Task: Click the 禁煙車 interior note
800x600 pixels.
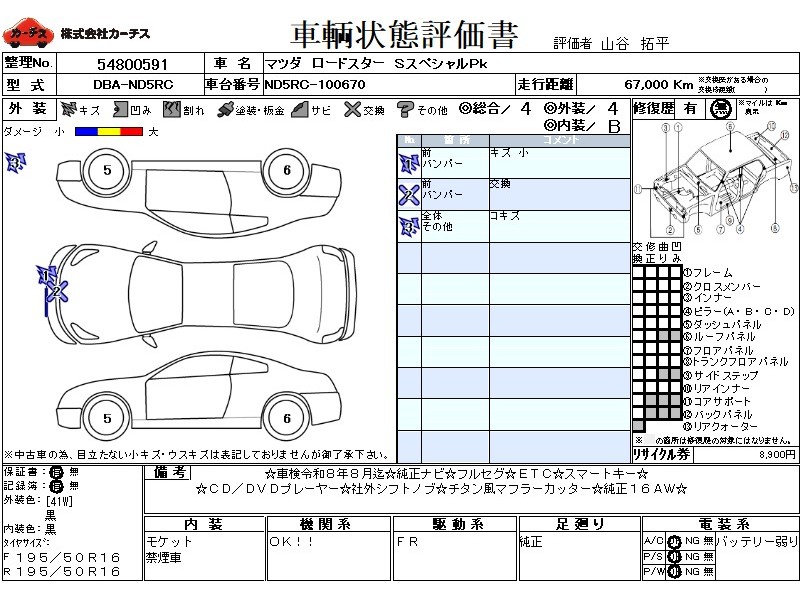Action: click(163, 558)
